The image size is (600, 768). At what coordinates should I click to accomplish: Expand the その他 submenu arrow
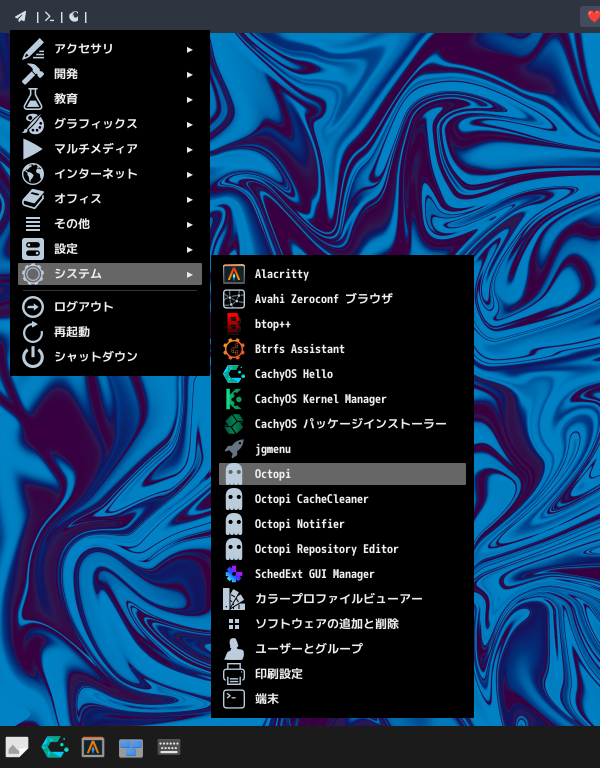click(x=190, y=224)
